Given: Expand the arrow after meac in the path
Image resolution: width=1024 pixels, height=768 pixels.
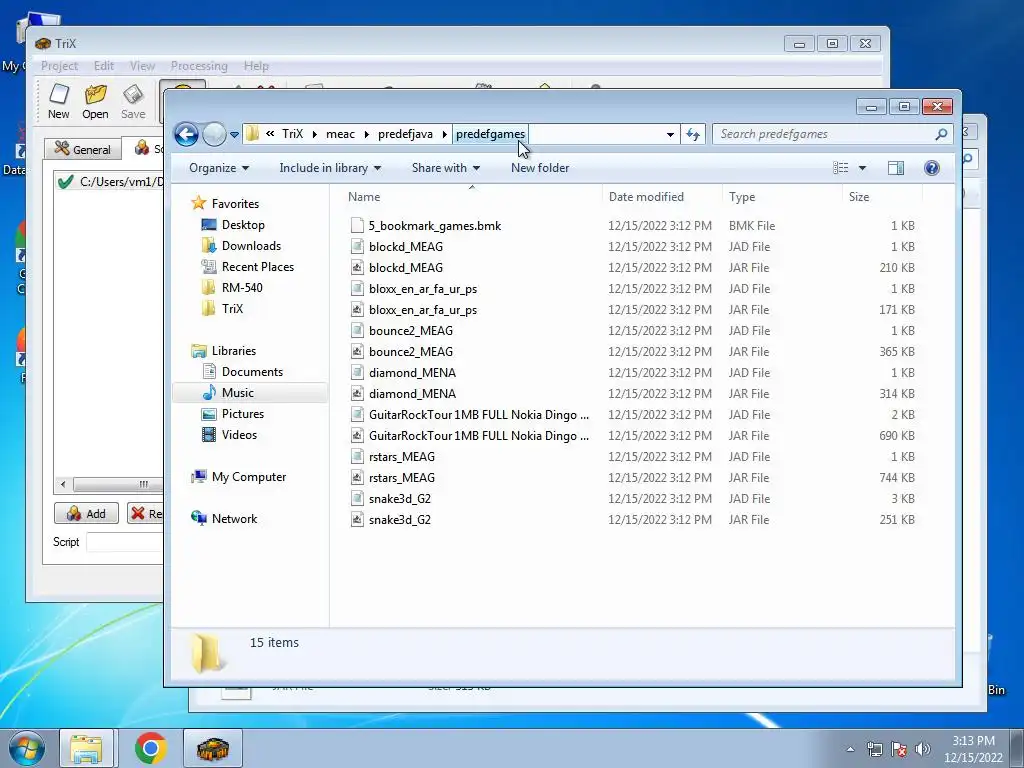Looking at the screenshot, I should click(366, 135).
